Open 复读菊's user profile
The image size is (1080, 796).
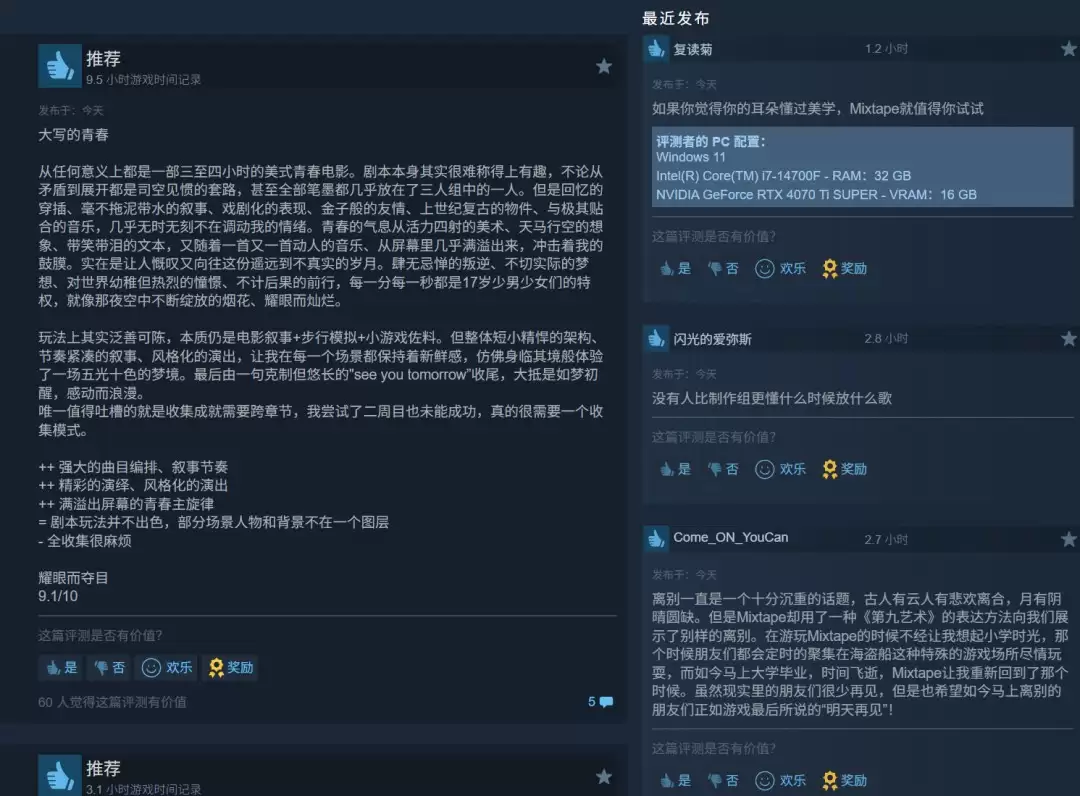[x=692, y=50]
